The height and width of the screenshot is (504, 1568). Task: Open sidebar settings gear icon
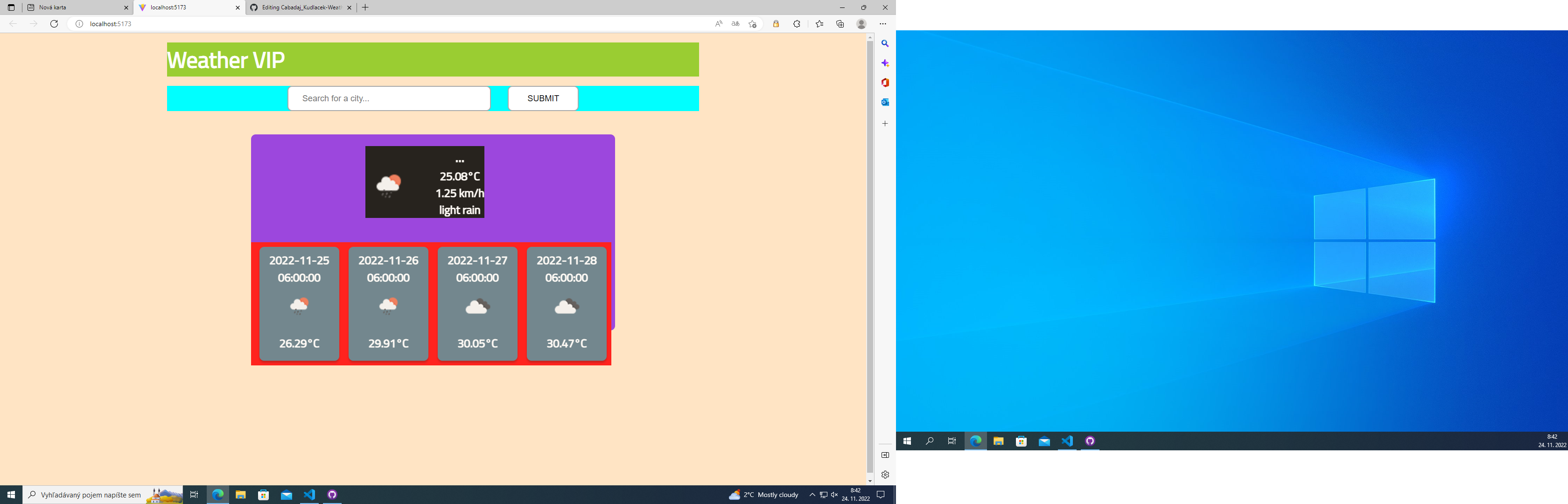tap(885, 475)
